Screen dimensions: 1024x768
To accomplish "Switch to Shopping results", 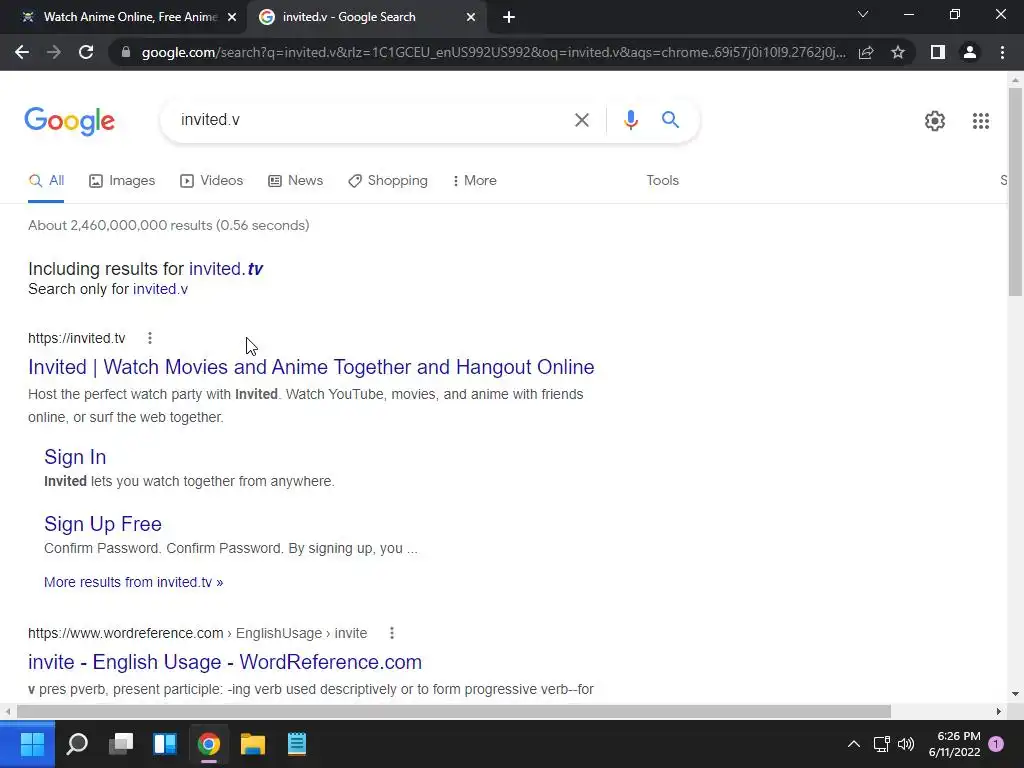I will pos(388,181).
